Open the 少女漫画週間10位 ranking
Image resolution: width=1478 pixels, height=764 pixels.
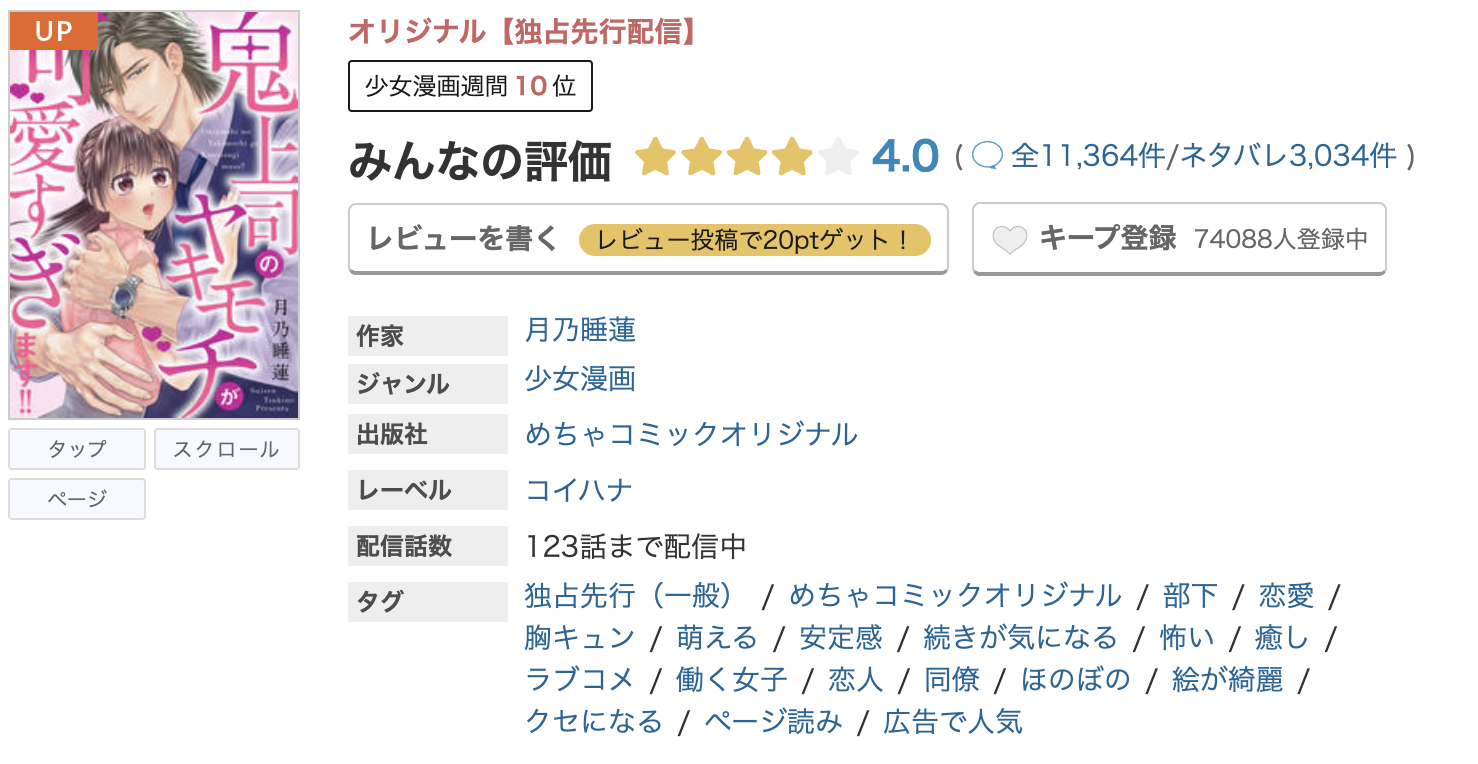[470, 86]
